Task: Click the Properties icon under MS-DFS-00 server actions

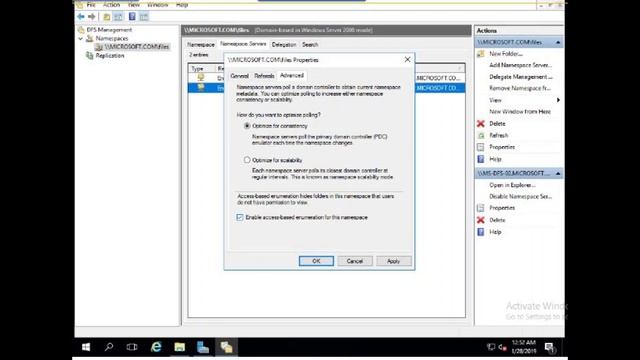Action: point(481,208)
